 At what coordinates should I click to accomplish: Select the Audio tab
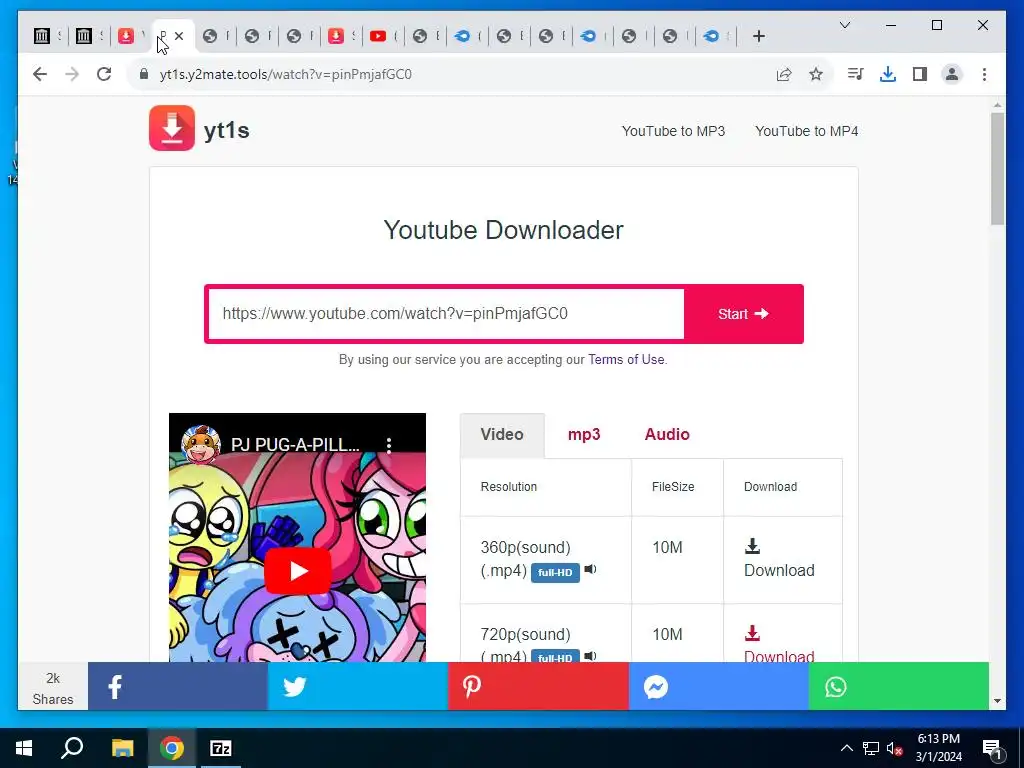(x=667, y=435)
